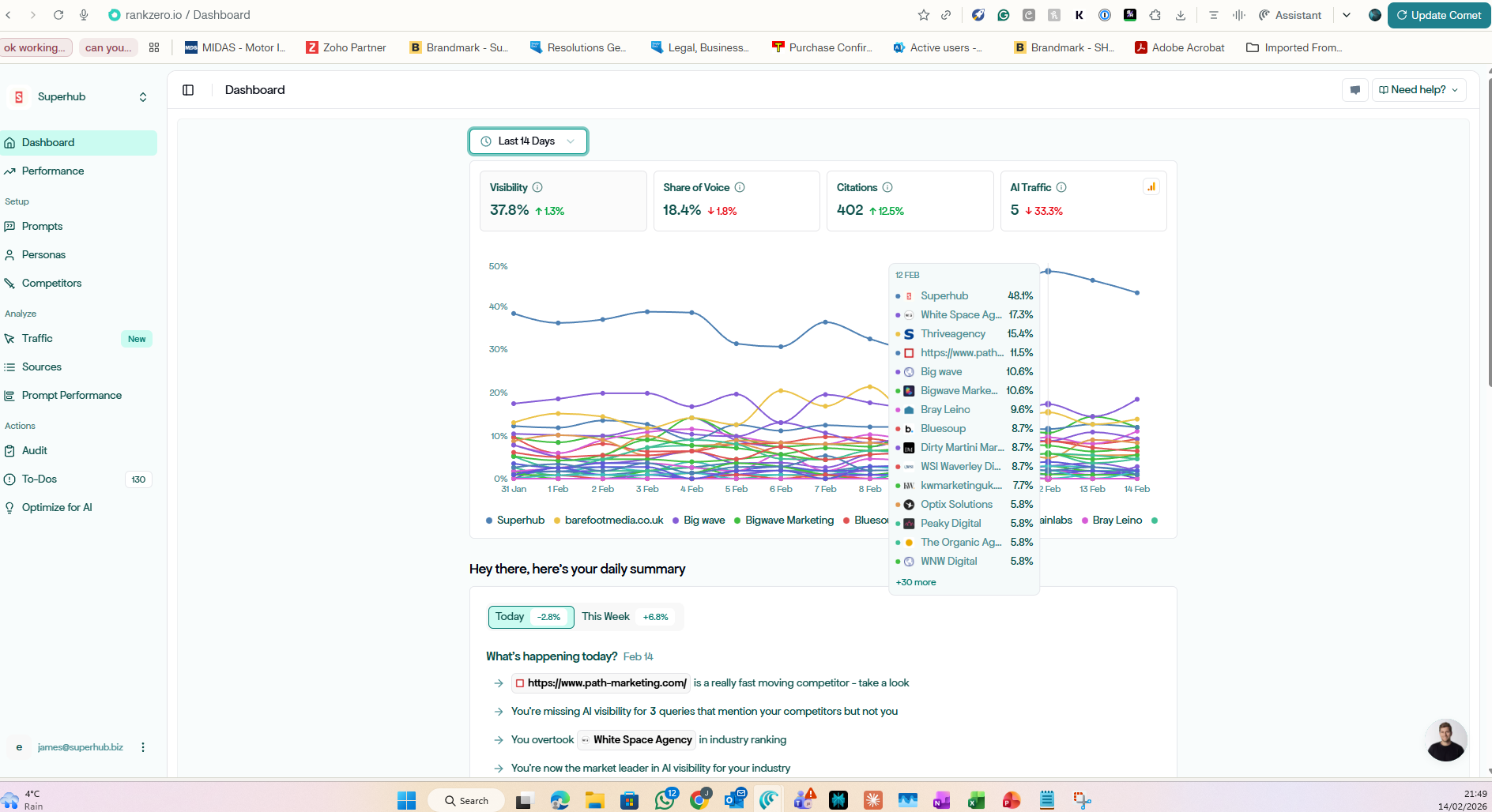This screenshot has width=1492, height=812.
Task: Expand the Superhub workspace switcher
Action: pos(143,97)
